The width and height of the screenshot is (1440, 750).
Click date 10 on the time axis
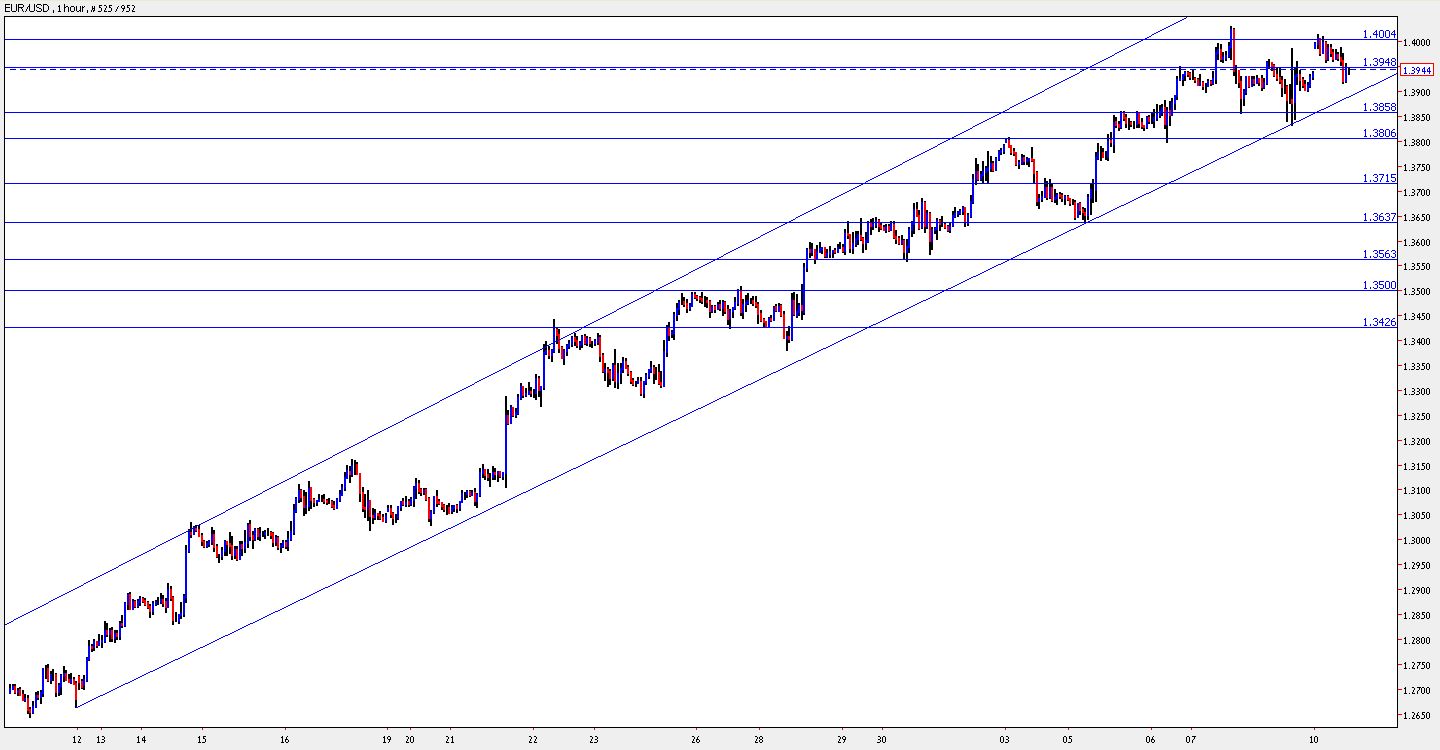1315,741
